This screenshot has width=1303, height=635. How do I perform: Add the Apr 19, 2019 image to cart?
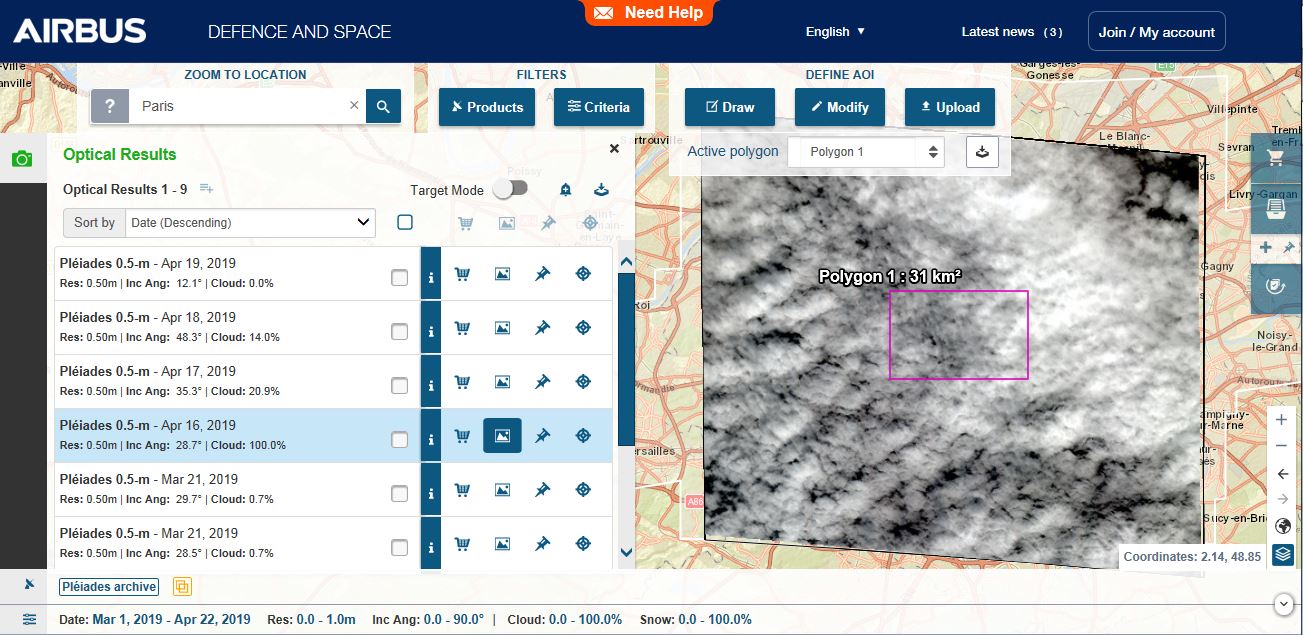462,274
